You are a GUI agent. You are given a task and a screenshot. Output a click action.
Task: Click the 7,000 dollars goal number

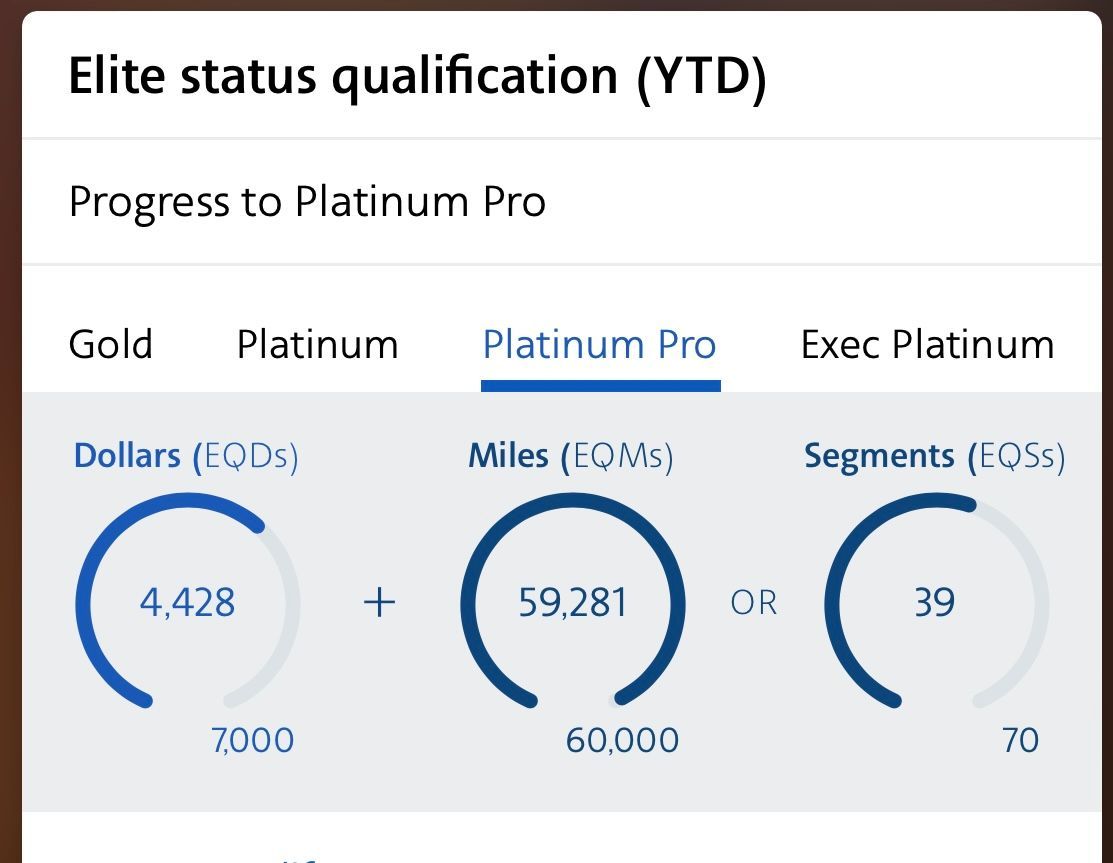click(252, 741)
